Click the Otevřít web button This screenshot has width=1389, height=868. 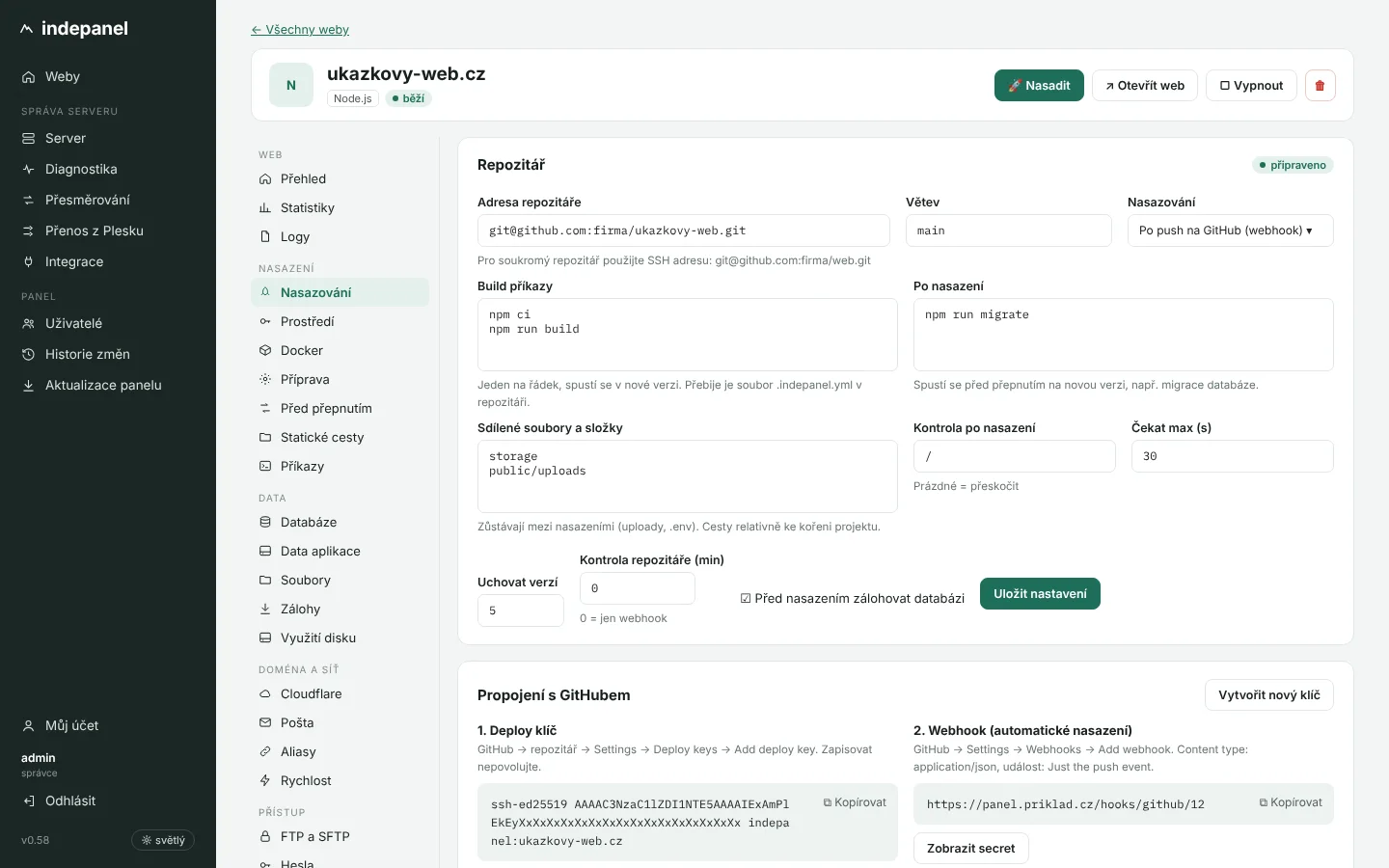(1145, 86)
